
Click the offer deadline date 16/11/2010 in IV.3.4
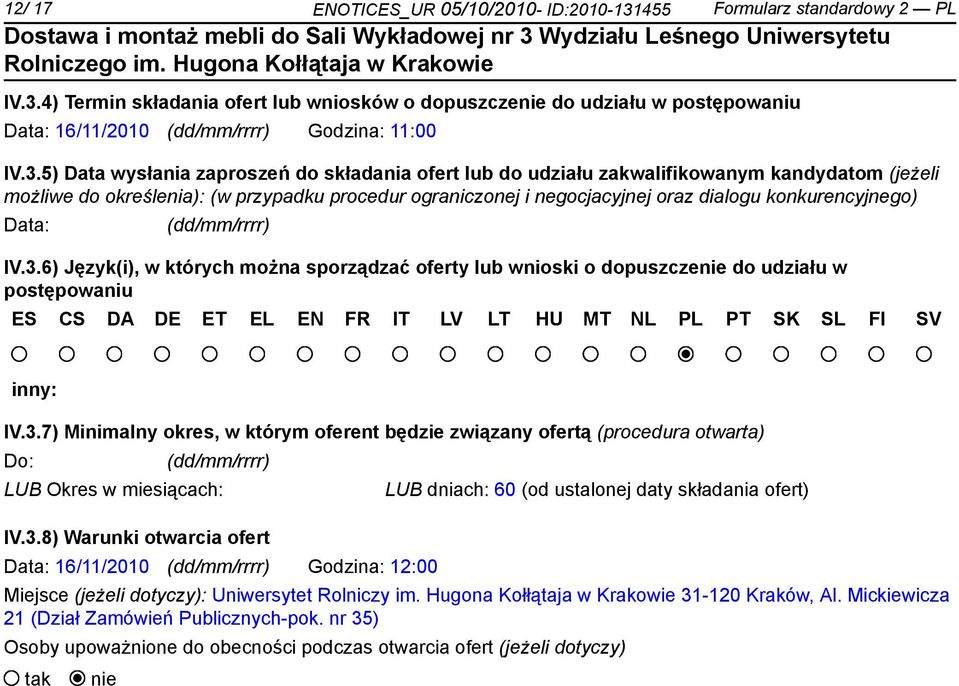click(102, 131)
